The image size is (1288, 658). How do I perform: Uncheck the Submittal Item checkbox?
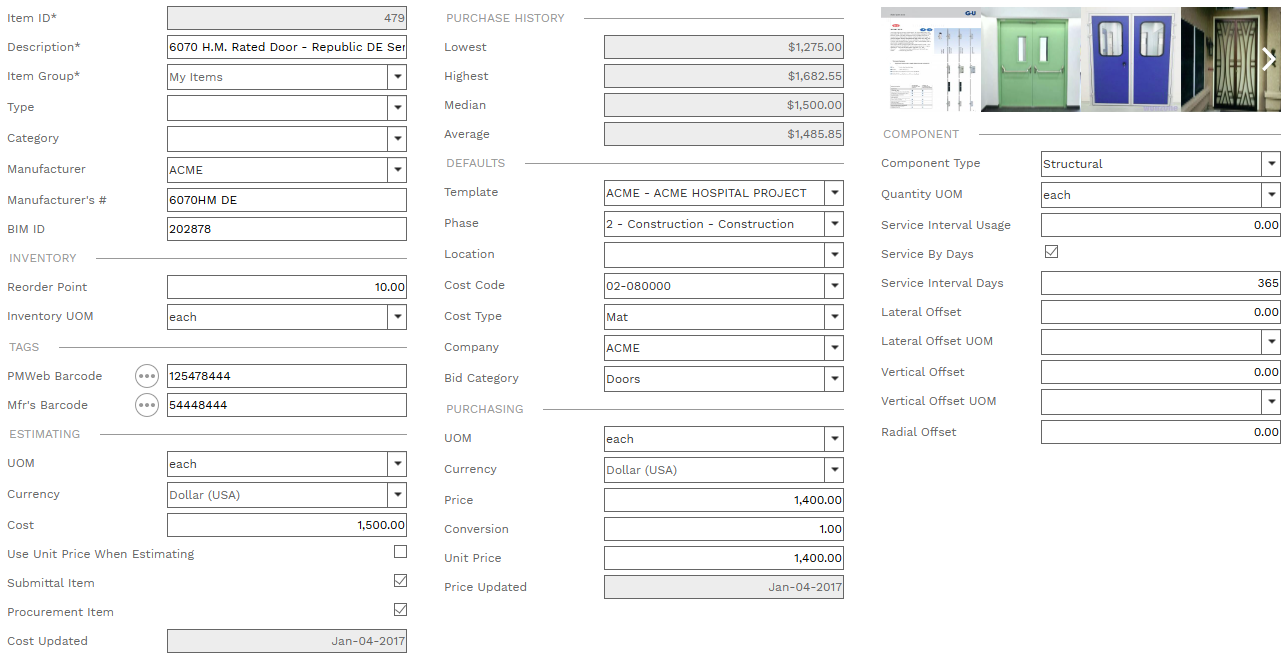pyautogui.click(x=400, y=580)
